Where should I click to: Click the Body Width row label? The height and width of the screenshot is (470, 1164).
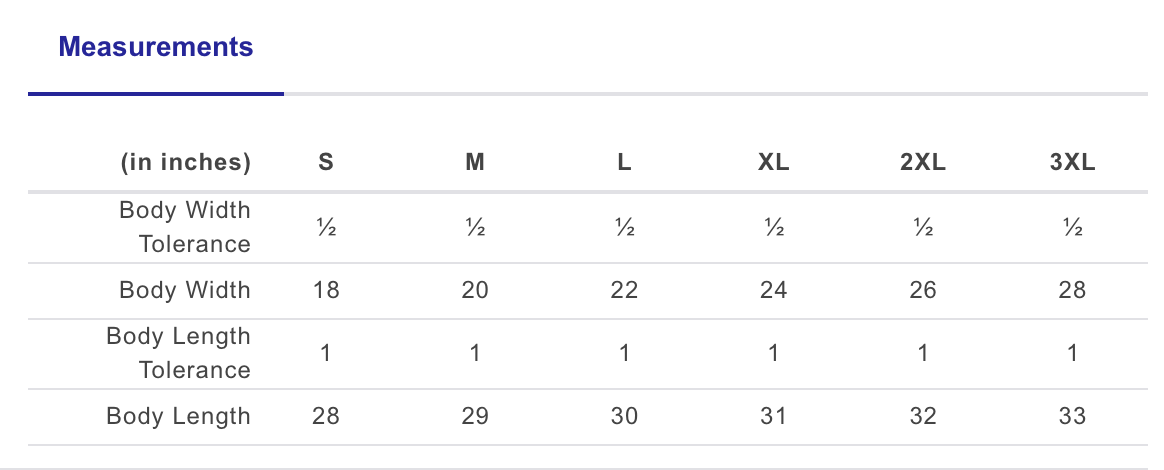185,290
